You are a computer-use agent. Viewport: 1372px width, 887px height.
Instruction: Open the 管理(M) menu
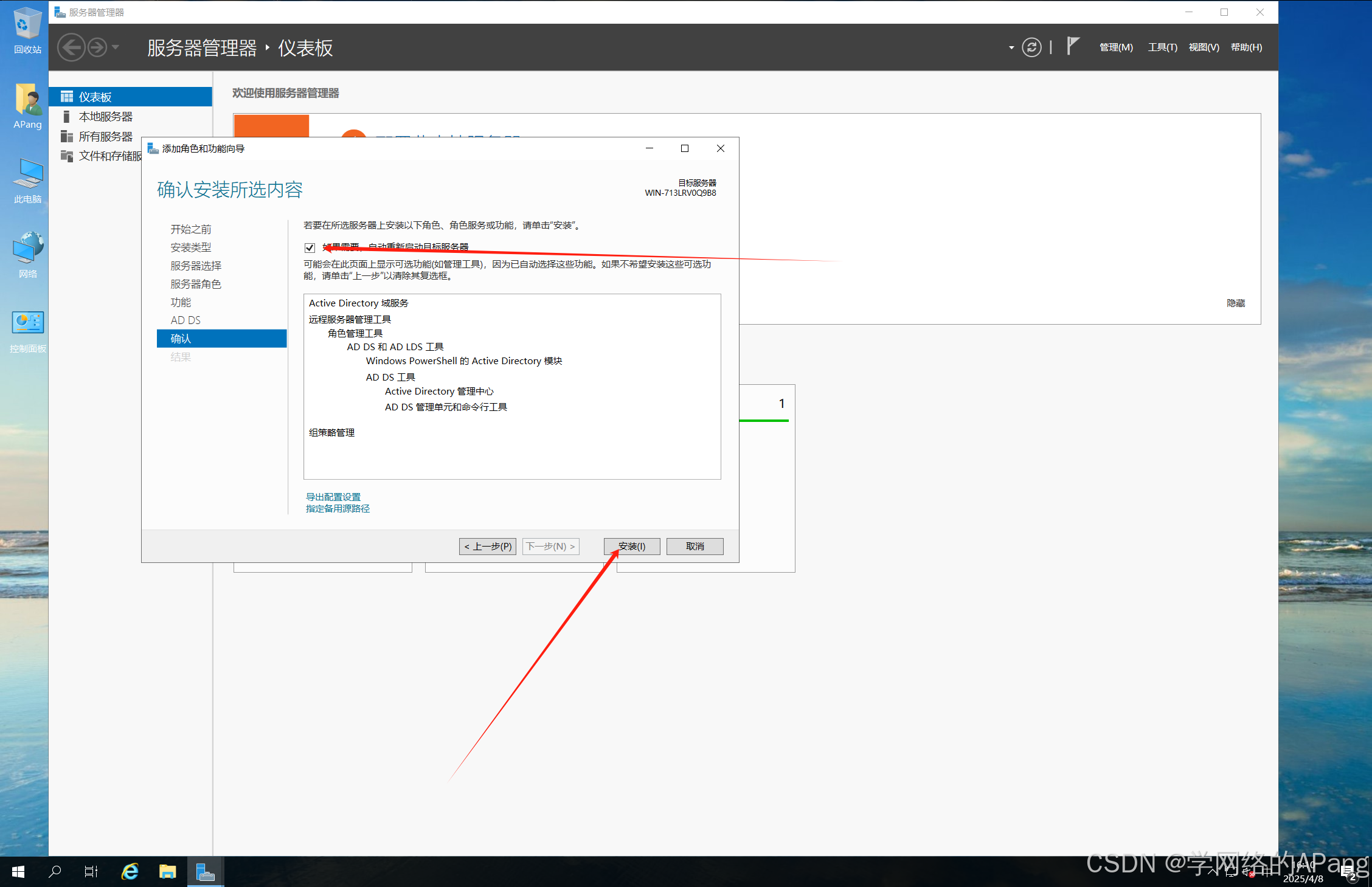point(1116,47)
